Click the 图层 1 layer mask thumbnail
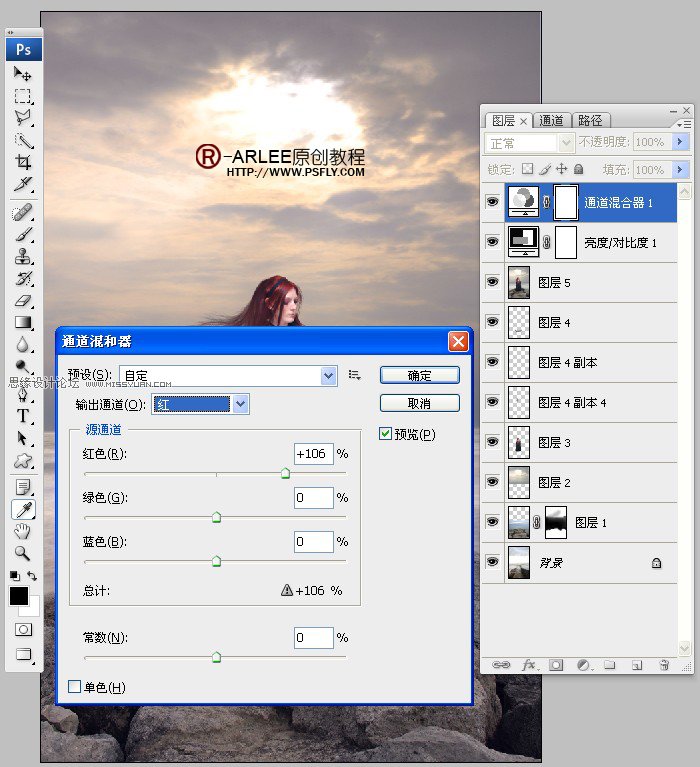Image resolution: width=700 pixels, height=767 pixels. point(556,522)
